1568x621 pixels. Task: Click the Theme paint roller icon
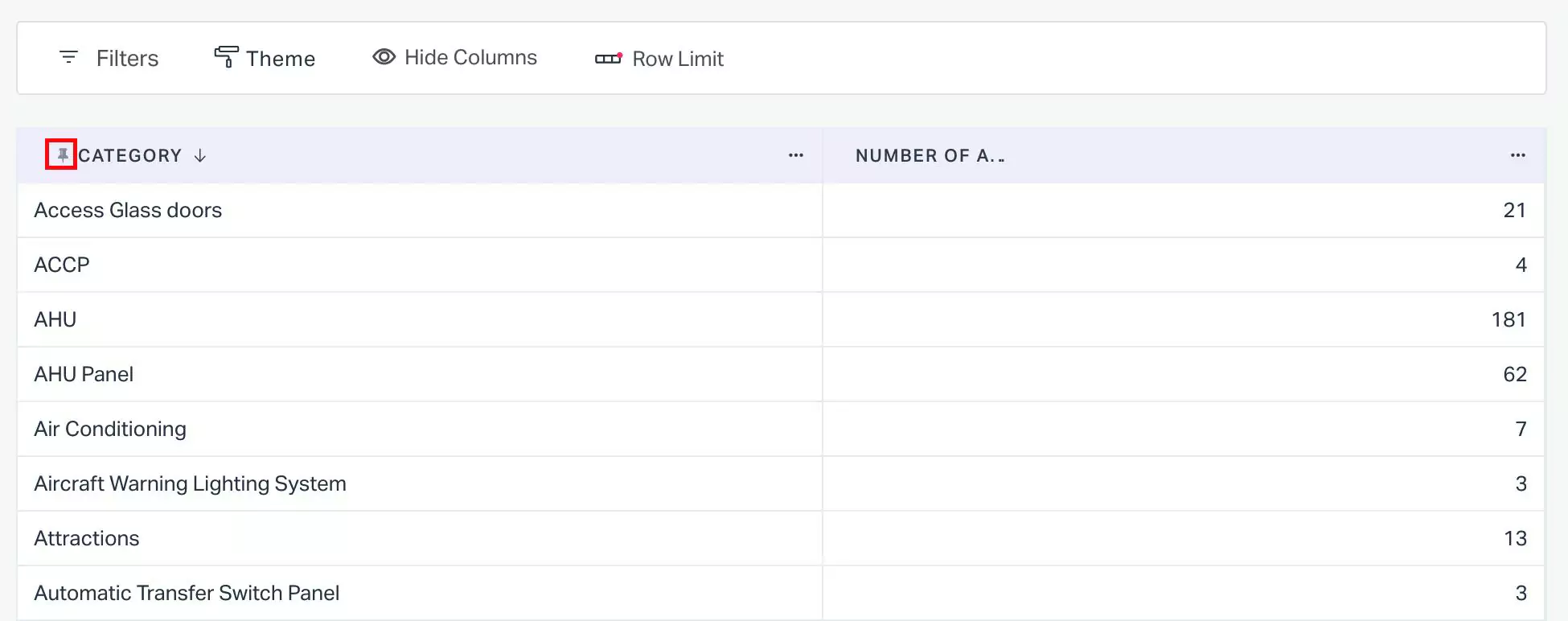pos(226,57)
